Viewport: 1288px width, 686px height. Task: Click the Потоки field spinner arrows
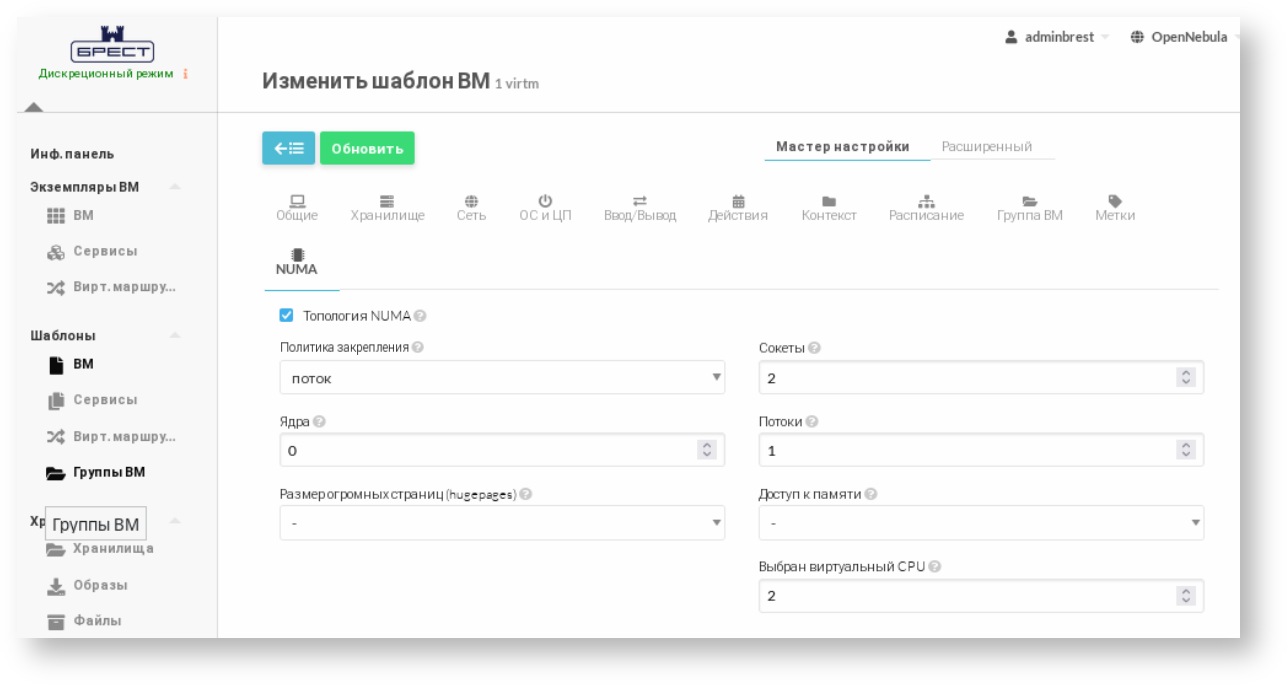1186,450
